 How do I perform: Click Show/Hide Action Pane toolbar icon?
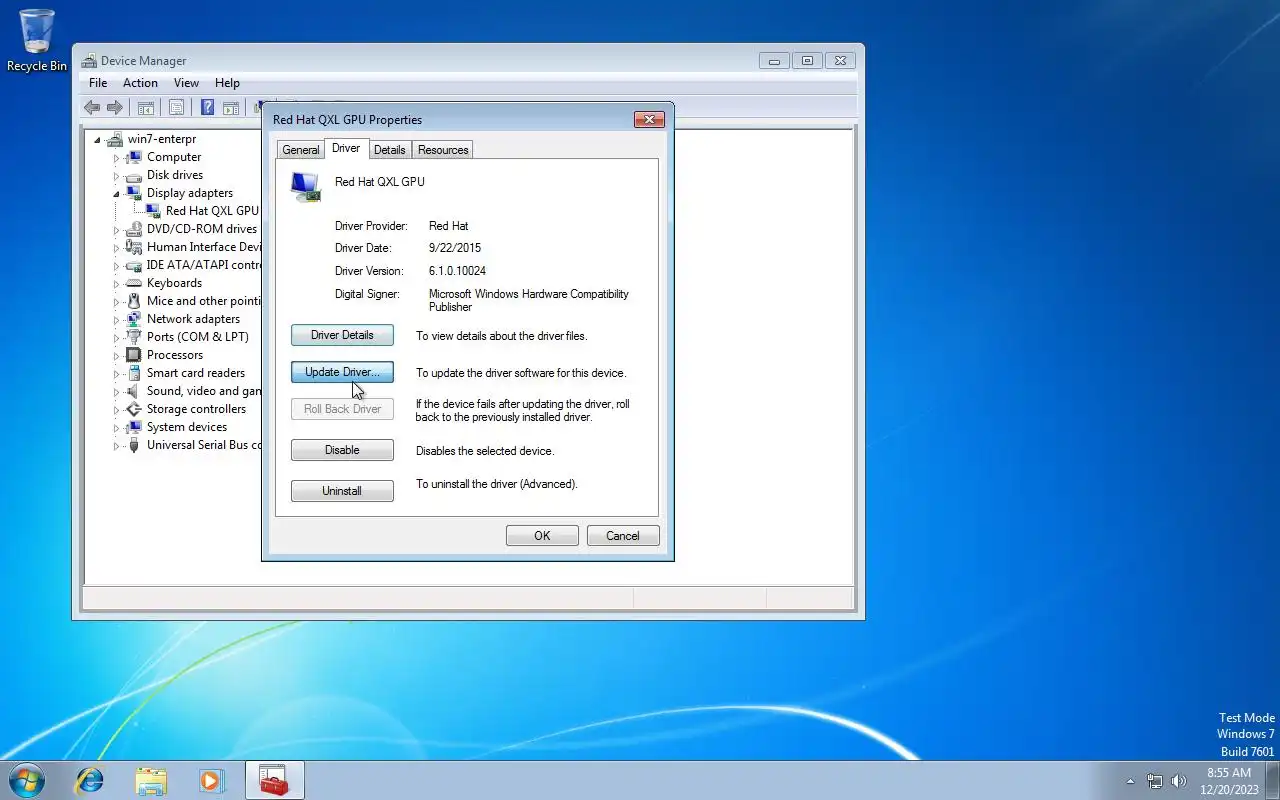pos(231,108)
